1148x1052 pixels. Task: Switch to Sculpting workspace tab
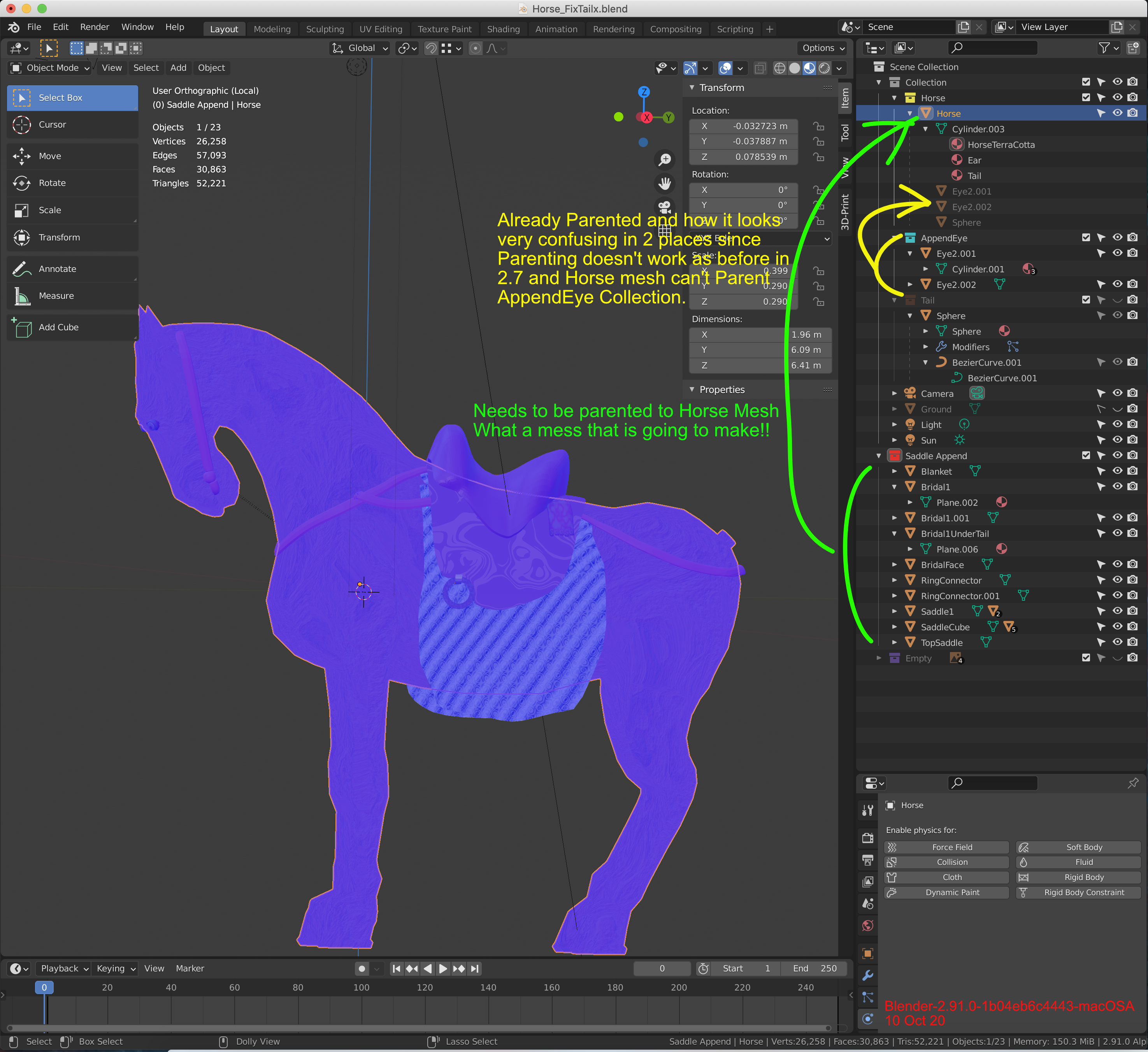pyautogui.click(x=325, y=29)
